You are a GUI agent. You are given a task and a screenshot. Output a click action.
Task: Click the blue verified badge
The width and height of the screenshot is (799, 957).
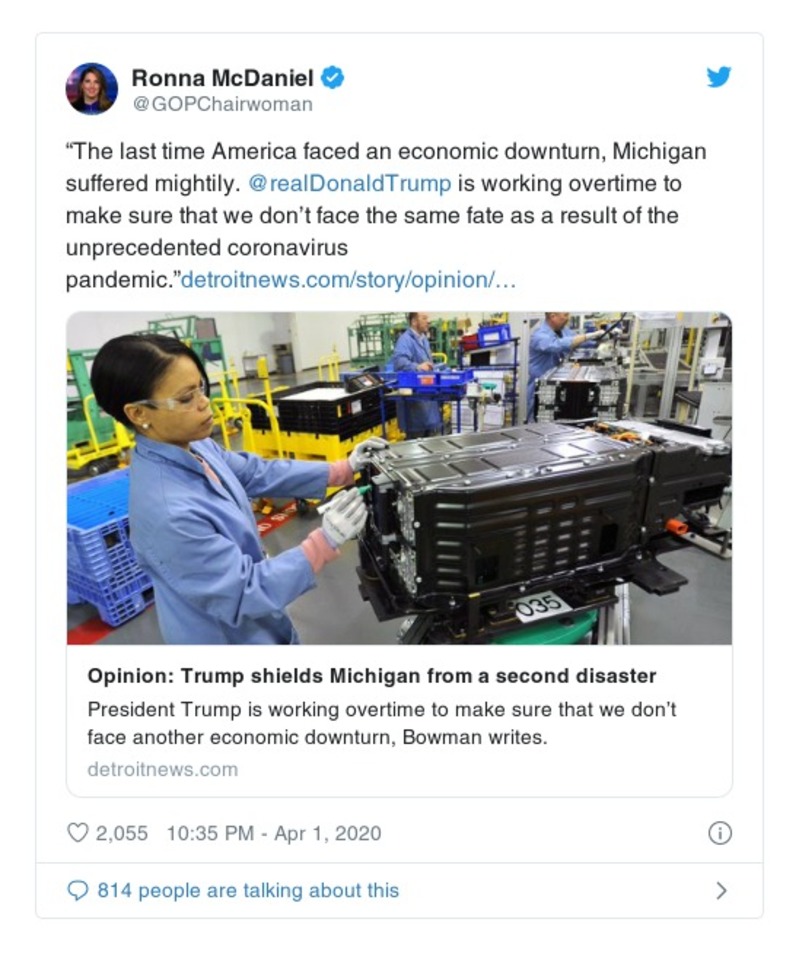click(x=332, y=77)
